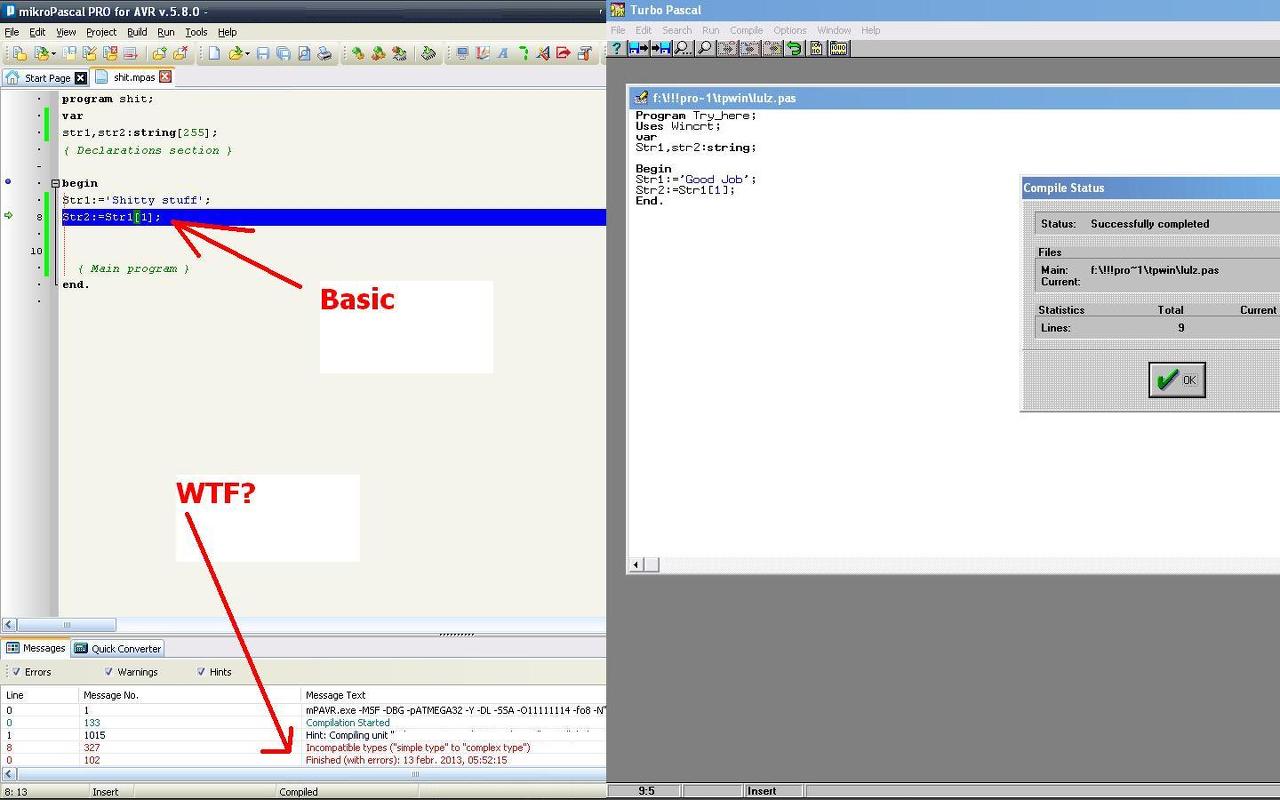1280x800 pixels.
Task: Open the Help menu in mikroPascal
Action: [x=227, y=32]
